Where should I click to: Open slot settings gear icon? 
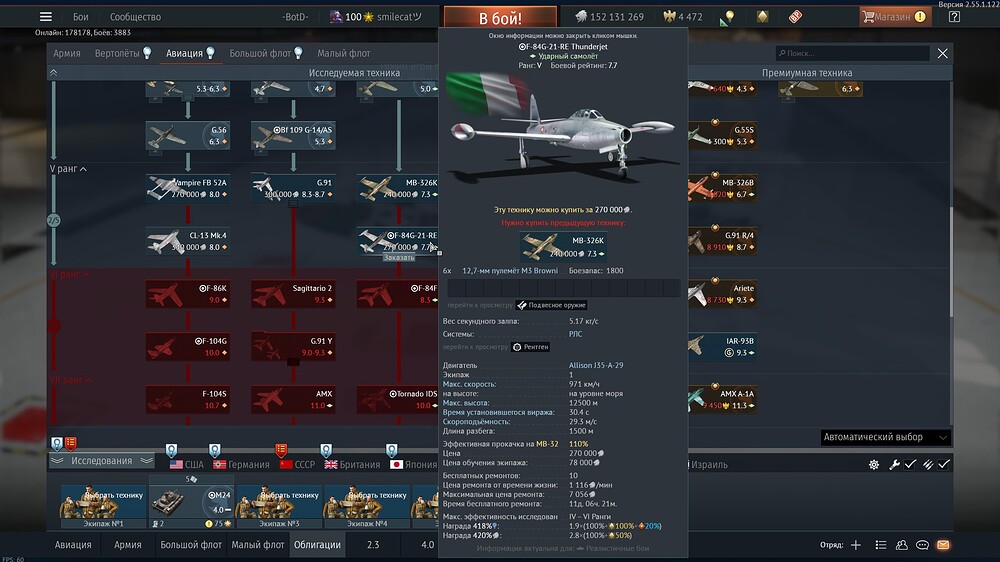tap(874, 465)
